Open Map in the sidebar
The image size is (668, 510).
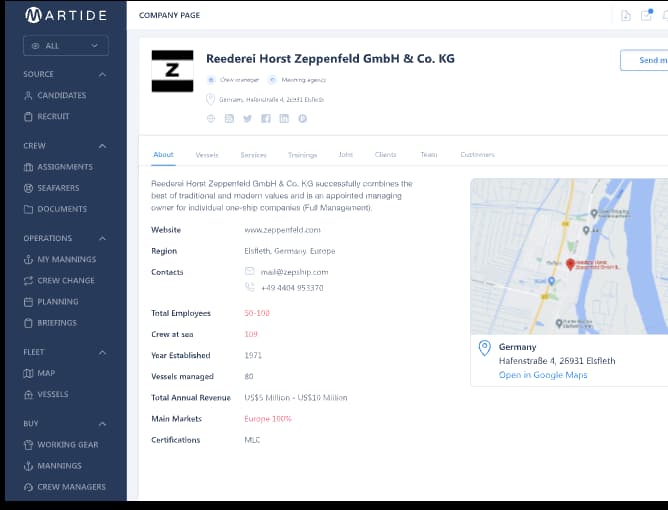pyautogui.click(x=46, y=373)
